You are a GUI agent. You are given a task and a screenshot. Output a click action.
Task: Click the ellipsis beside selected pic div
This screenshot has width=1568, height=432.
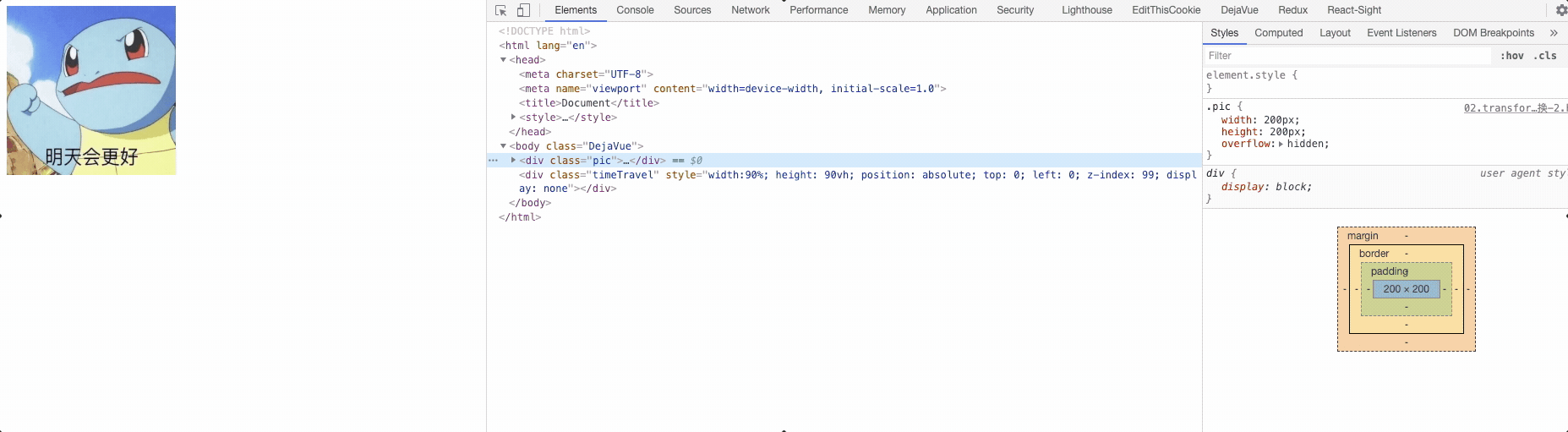494,161
